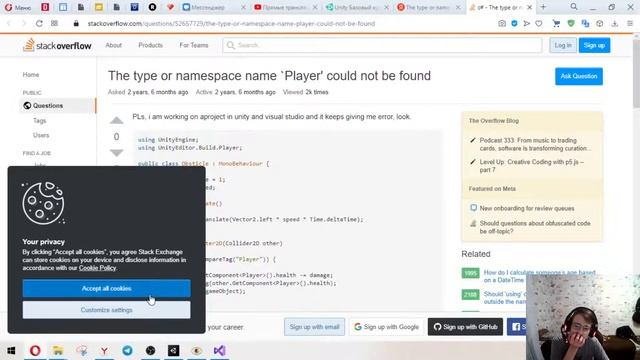This screenshot has height=360, width=640.
Task: Click the address bar URL
Action: click(x=231, y=24)
